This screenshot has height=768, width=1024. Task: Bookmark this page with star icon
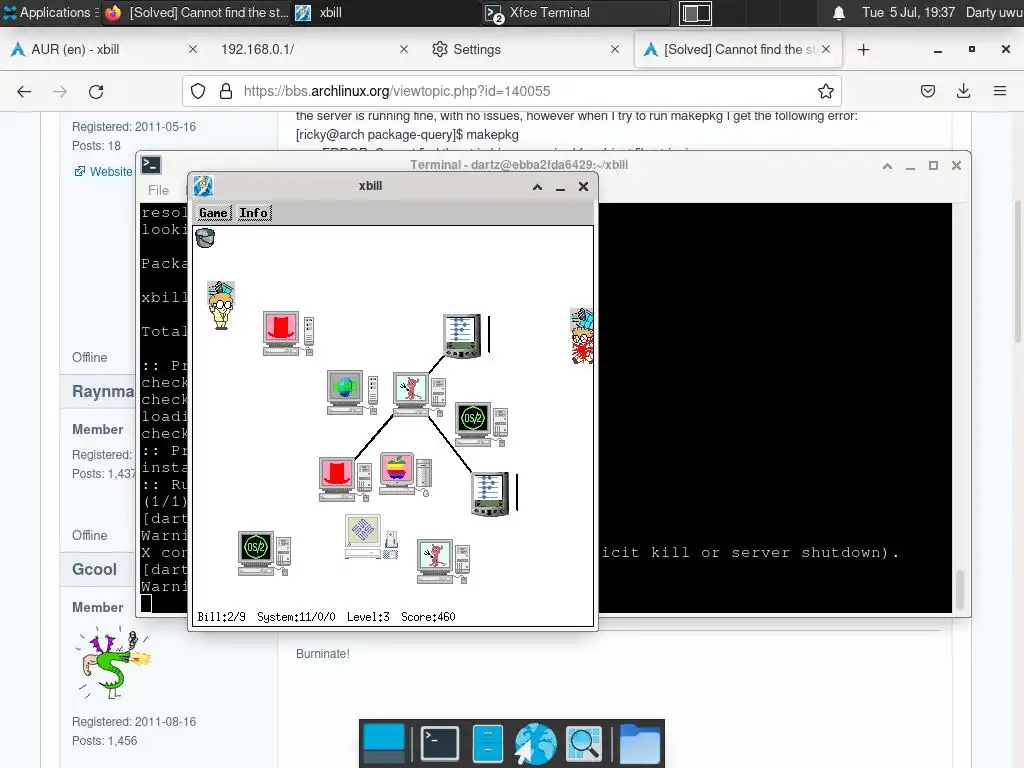click(825, 91)
